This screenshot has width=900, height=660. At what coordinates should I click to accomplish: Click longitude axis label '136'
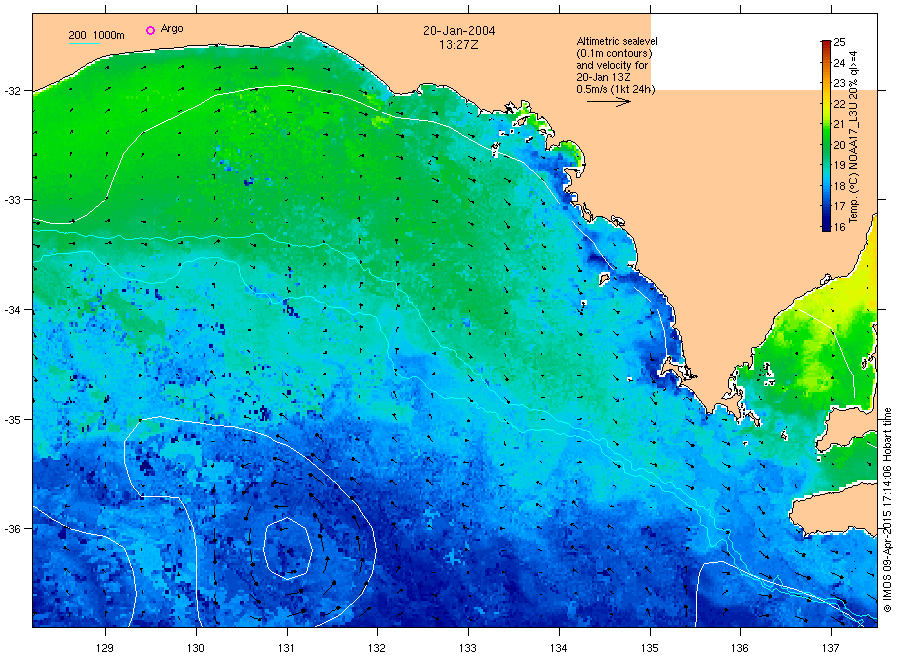tap(740, 648)
